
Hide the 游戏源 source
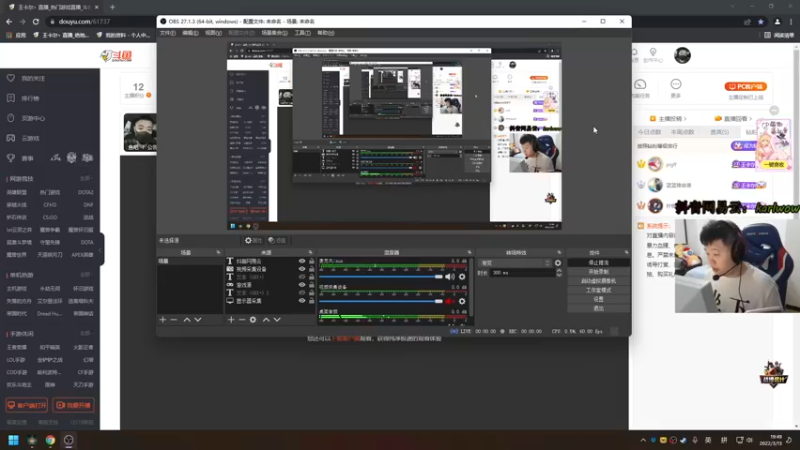point(302,285)
